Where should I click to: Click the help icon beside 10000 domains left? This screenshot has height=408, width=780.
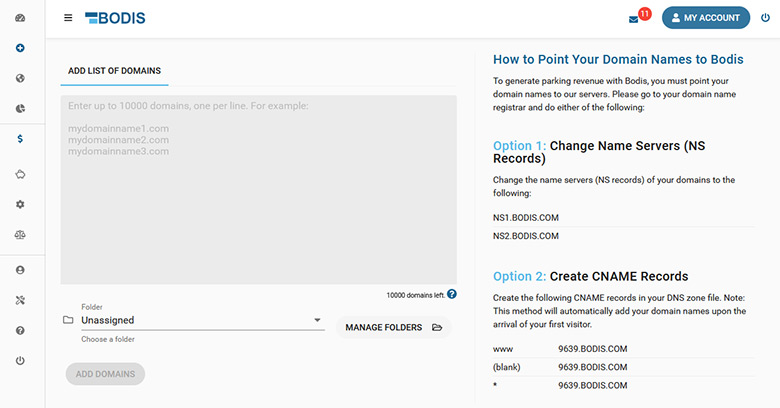(452, 294)
